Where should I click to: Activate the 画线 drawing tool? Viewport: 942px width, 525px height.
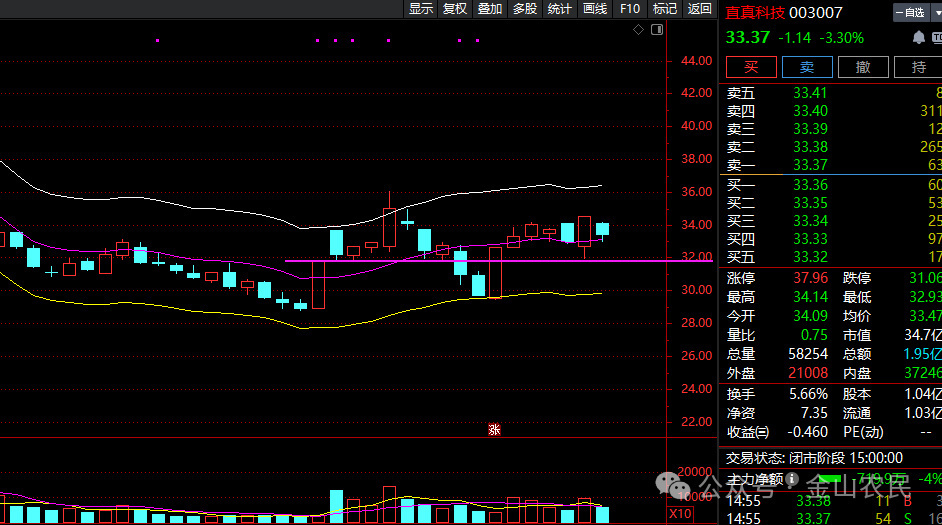coord(595,9)
